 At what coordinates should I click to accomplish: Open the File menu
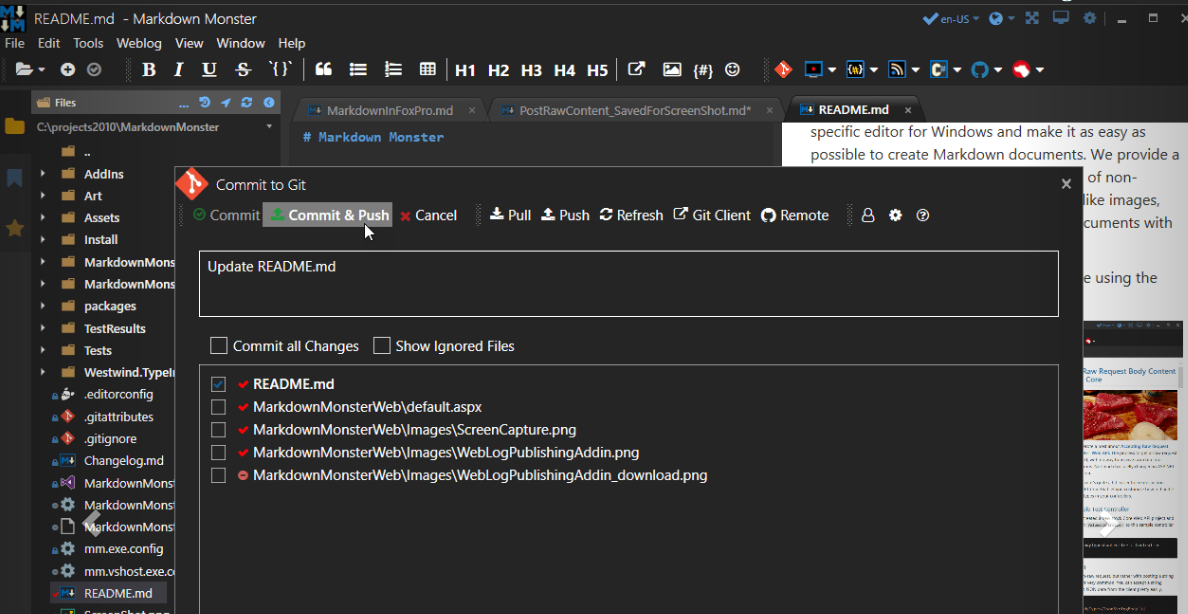14,43
